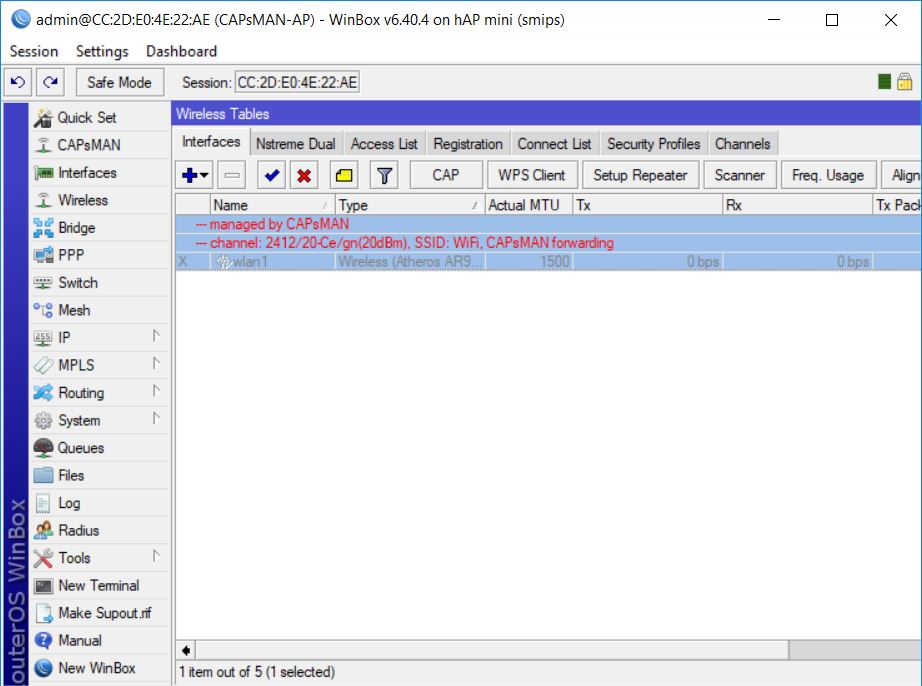922x686 pixels.
Task: Click the green status indicator square
Action: [x=884, y=82]
